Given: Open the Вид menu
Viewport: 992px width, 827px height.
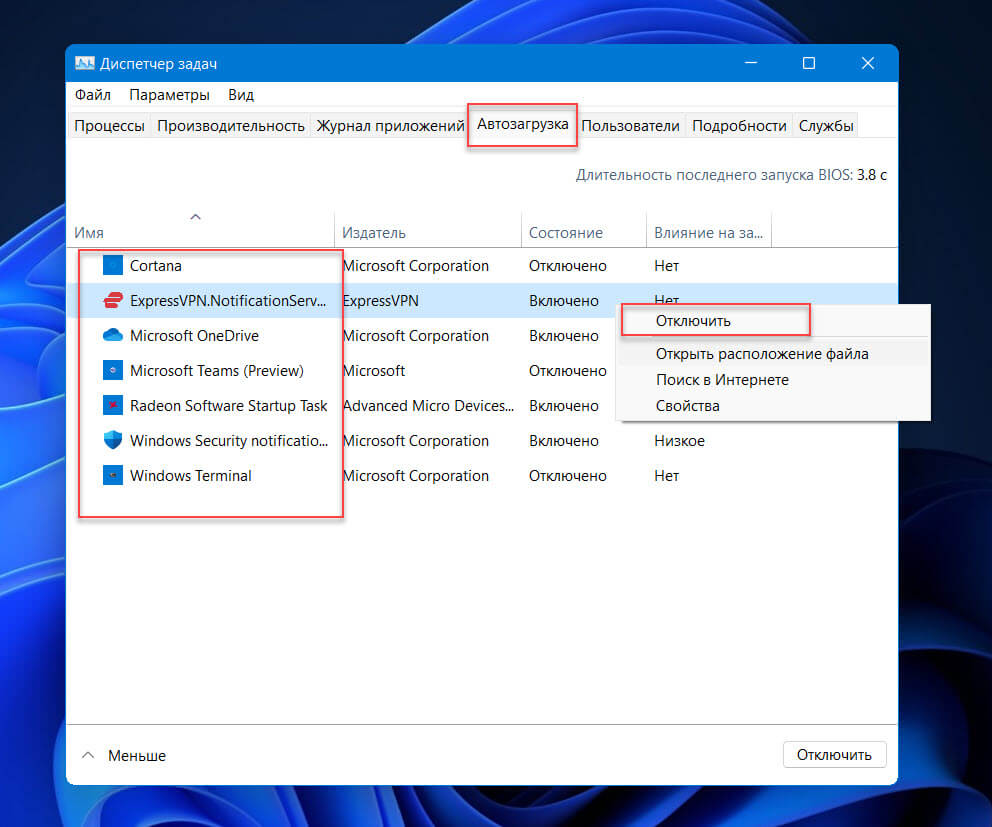Looking at the screenshot, I should (241, 95).
